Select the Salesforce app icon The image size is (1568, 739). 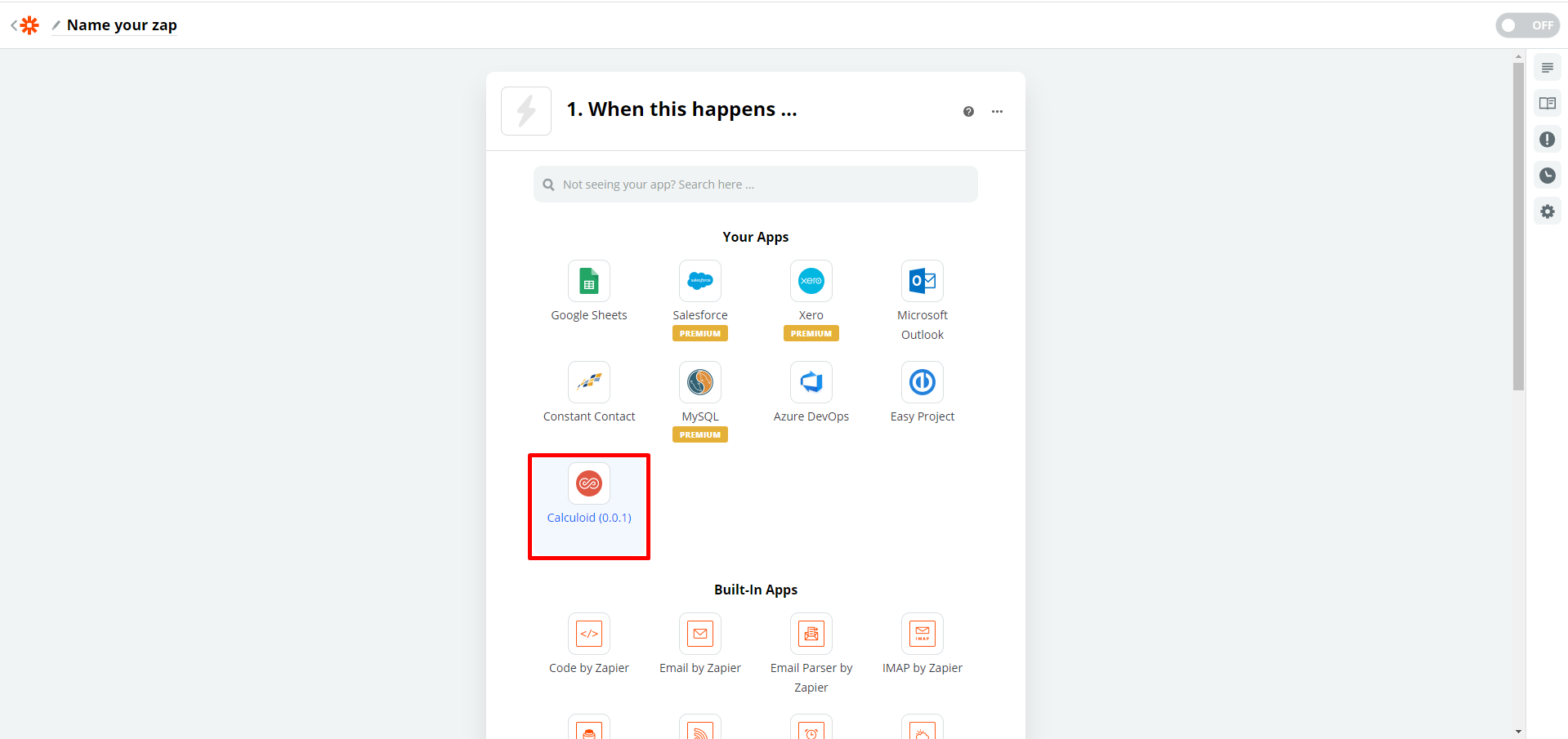[x=700, y=281]
